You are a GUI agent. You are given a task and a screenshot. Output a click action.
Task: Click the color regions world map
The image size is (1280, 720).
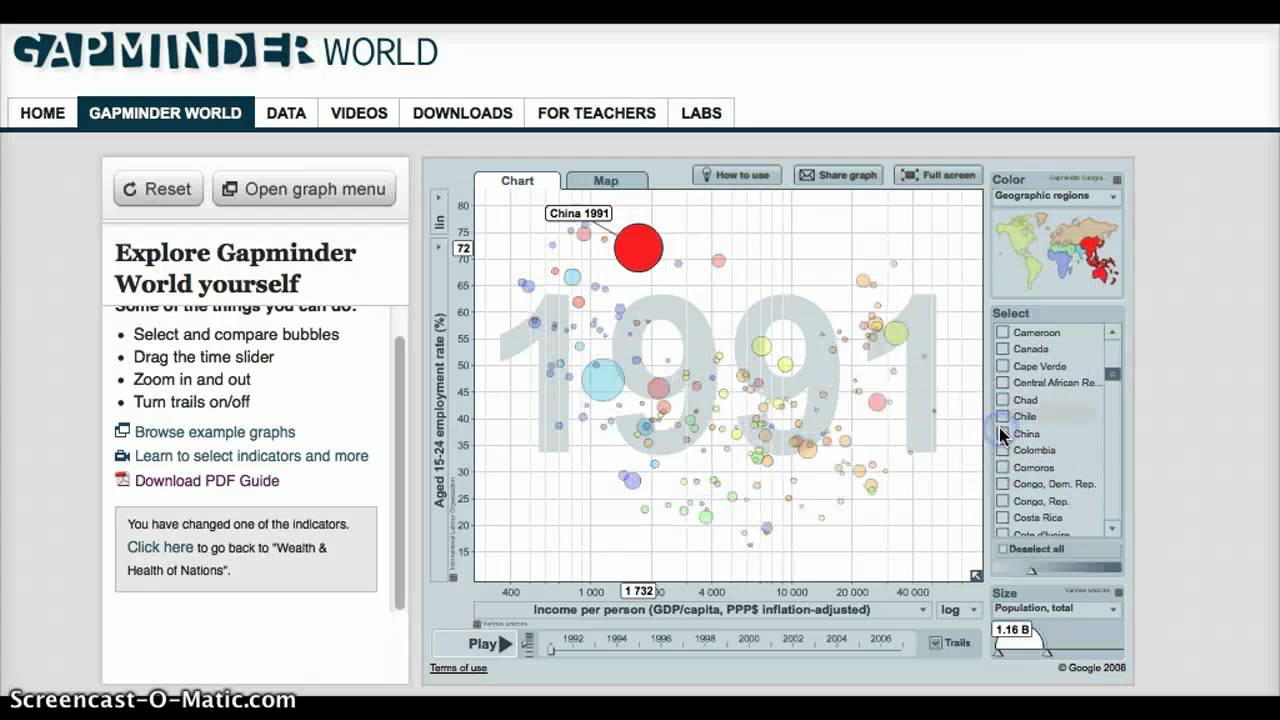pos(1057,251)
